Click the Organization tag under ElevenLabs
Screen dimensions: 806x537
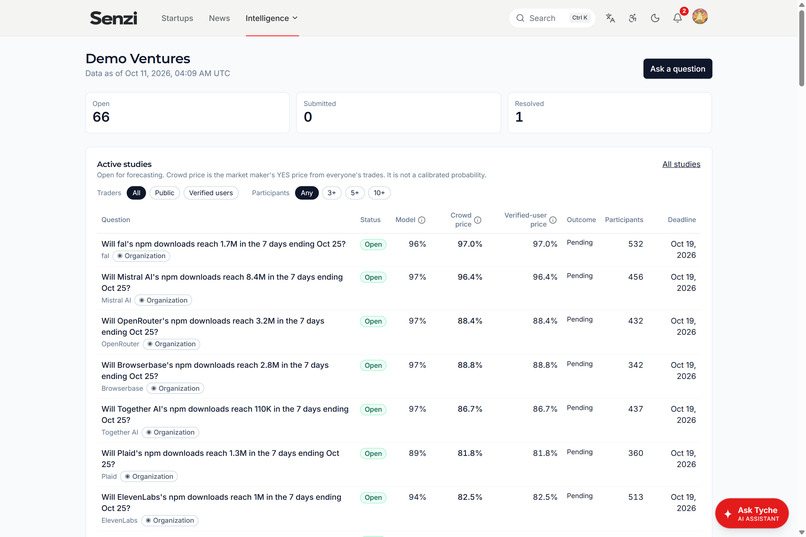click(170, 521)
